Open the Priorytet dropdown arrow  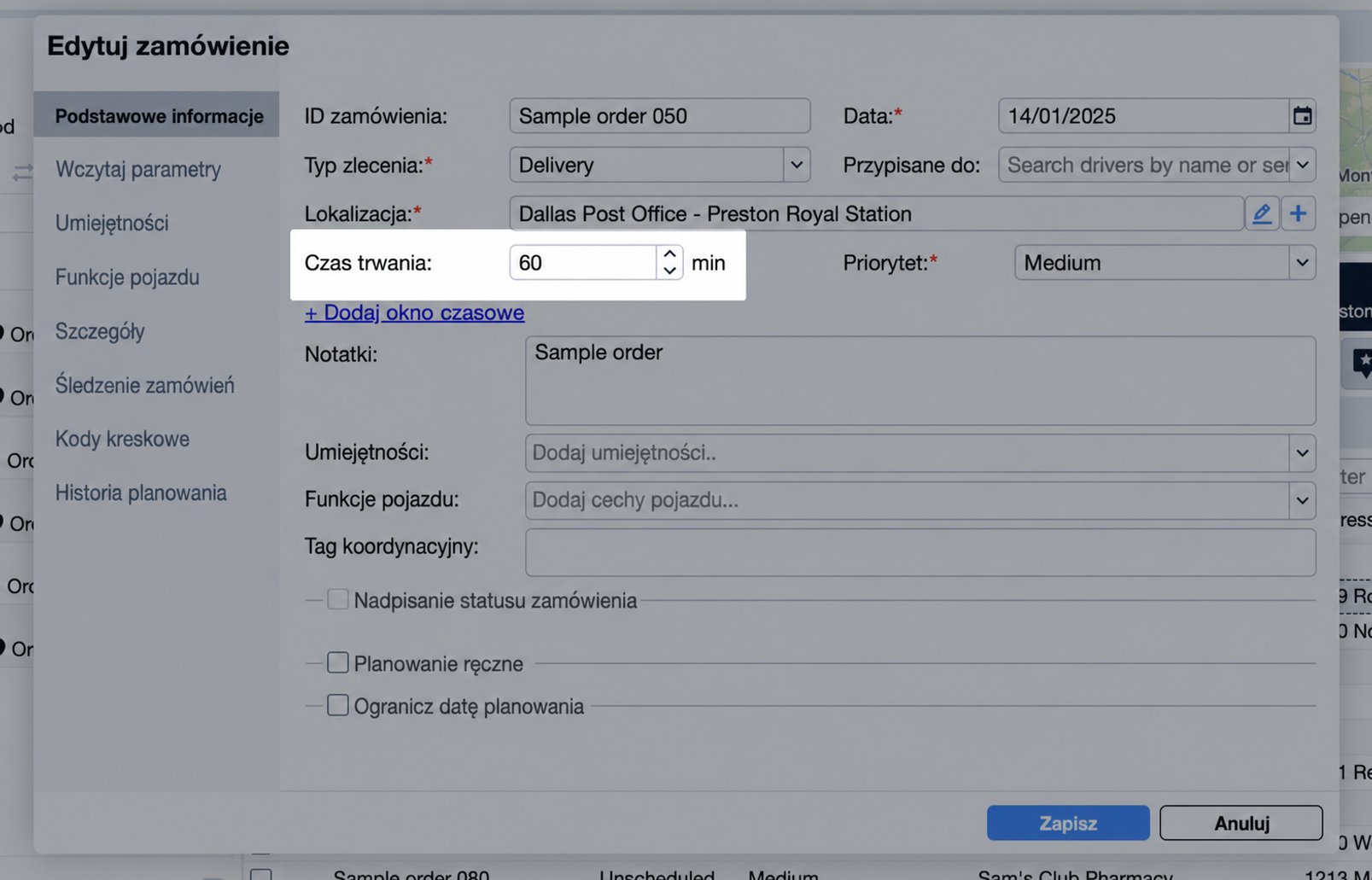click(1302, 263)
